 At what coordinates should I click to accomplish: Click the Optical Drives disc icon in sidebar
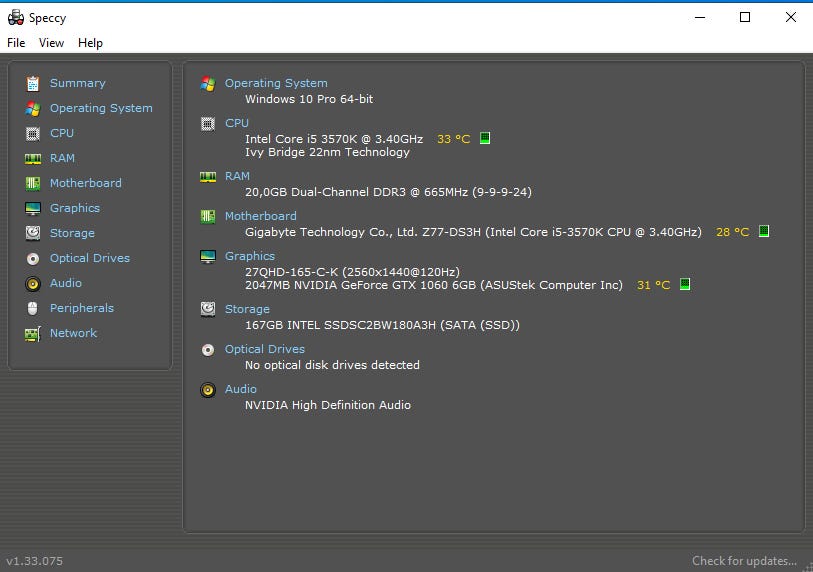[33, 258]
